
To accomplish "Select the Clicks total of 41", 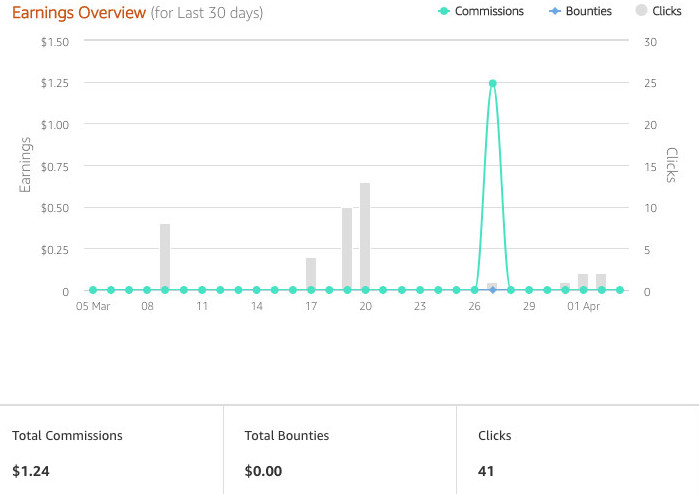I will click(x=488, y=471).
